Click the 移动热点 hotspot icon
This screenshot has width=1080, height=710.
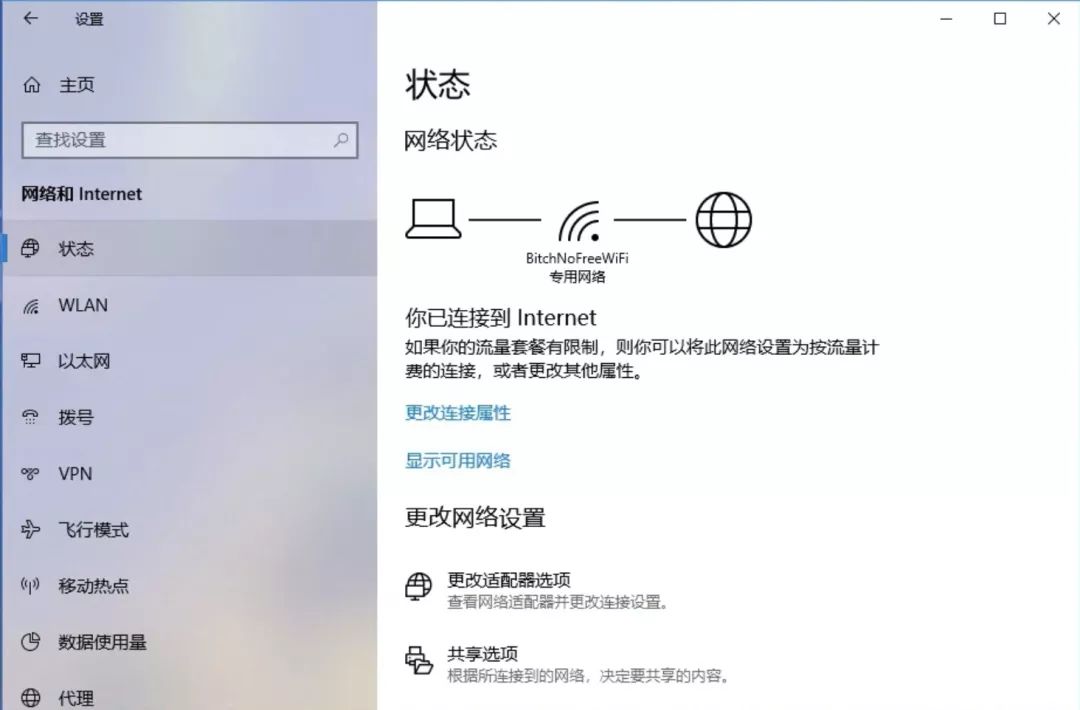tap(30, 586)
